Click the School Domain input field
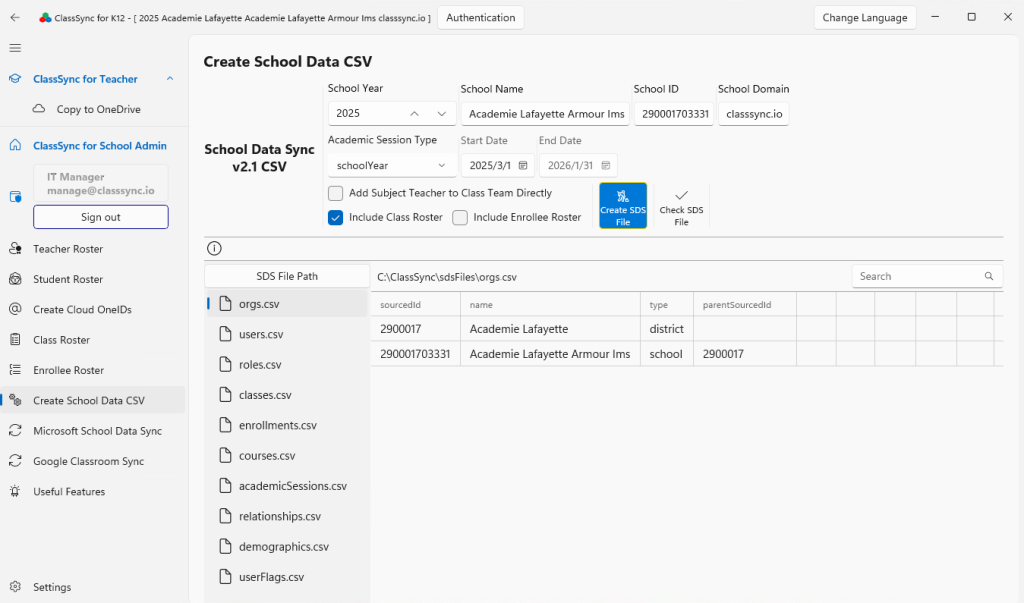The width and height of the screenshot is (1024, 603). tap(754, 114)
